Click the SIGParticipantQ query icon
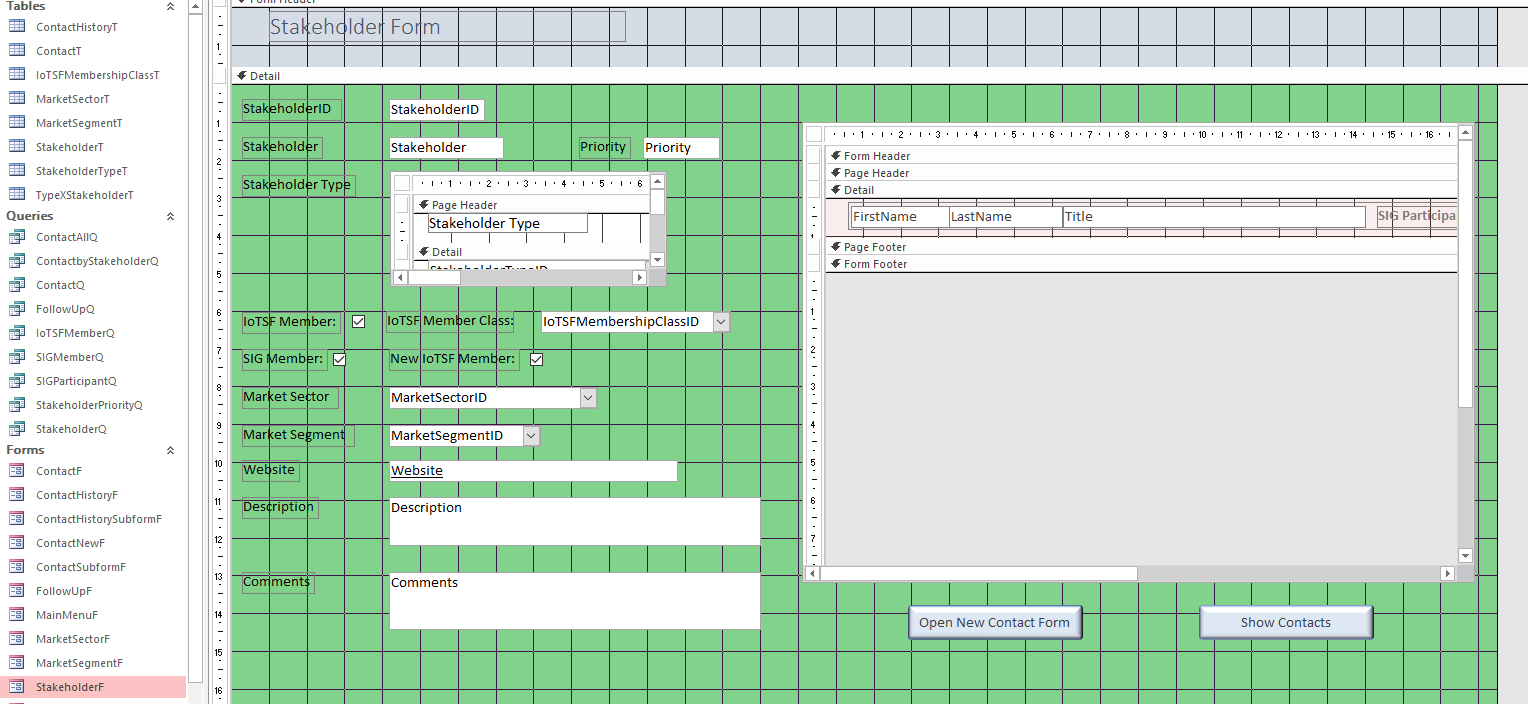The height and width of the screenshot is (704, 1528). (x=17, y=380)
